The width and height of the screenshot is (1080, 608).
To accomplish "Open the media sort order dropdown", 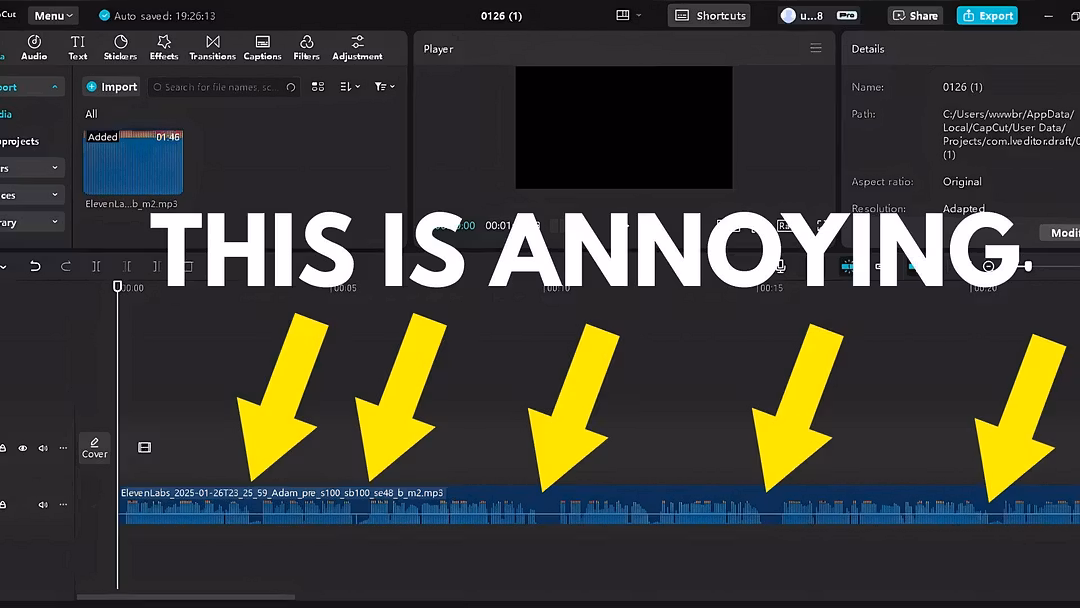I will [x=349, y=87].
